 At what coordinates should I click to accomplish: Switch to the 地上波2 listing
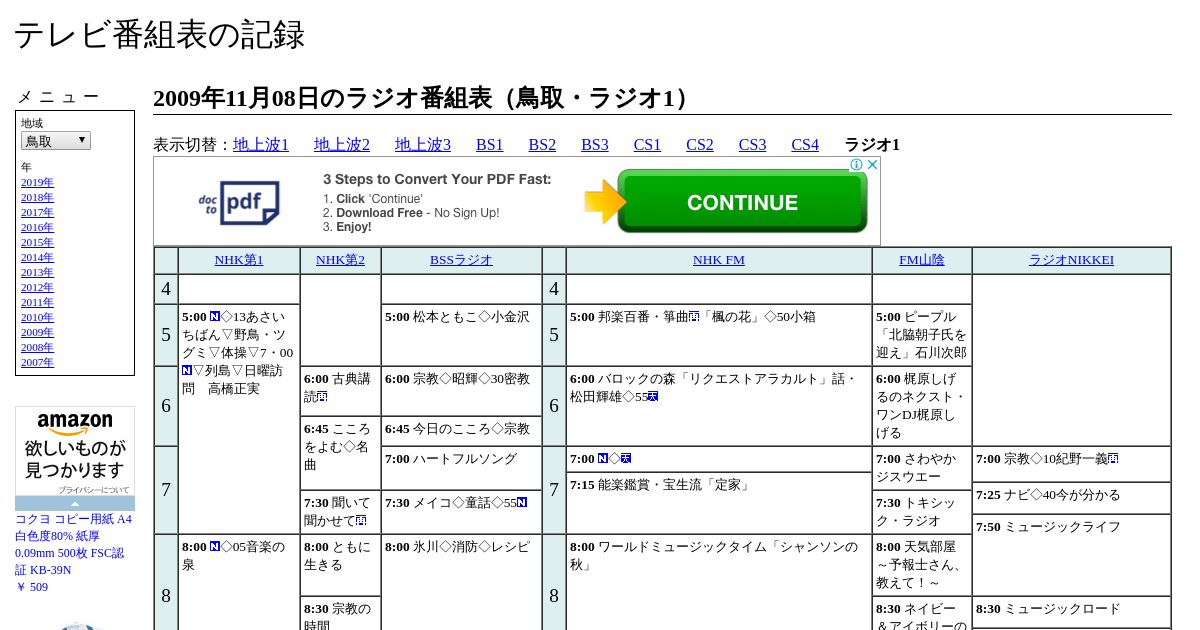tap(342, 145)
